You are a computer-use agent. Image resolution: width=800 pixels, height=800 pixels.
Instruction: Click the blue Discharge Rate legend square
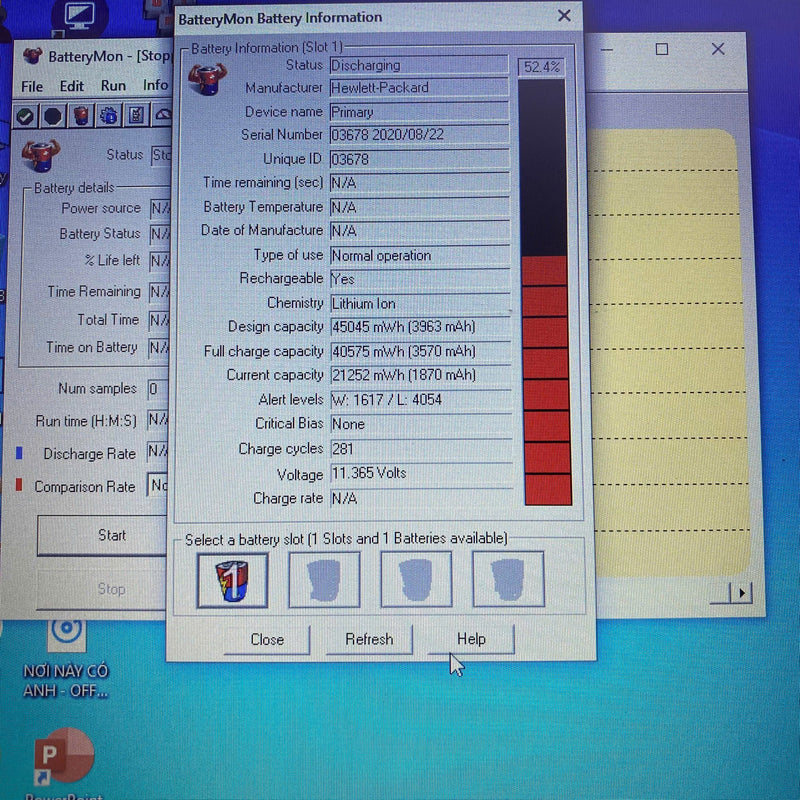[x=19, y=453]
